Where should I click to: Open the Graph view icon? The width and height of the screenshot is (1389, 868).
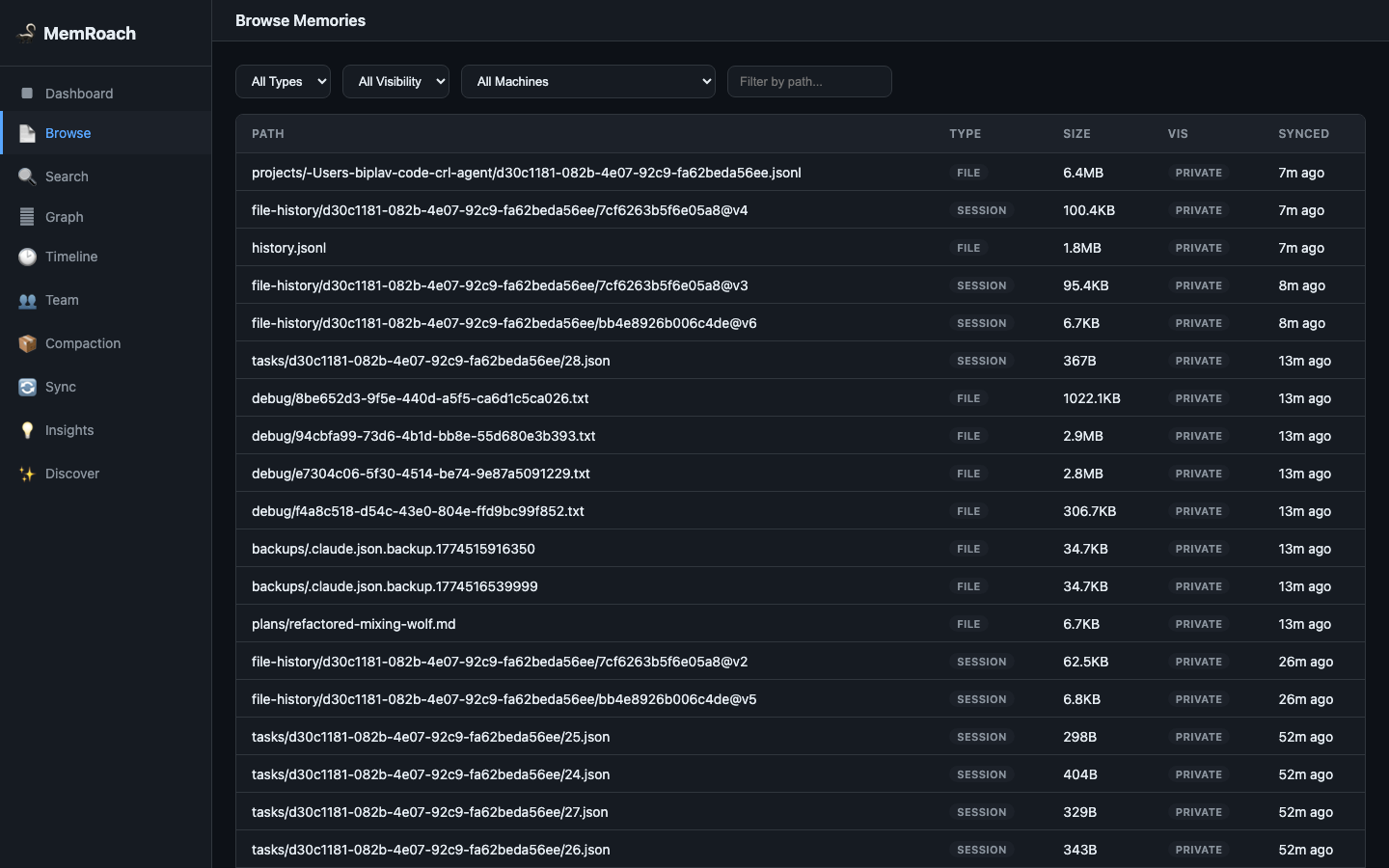(27, 217)
